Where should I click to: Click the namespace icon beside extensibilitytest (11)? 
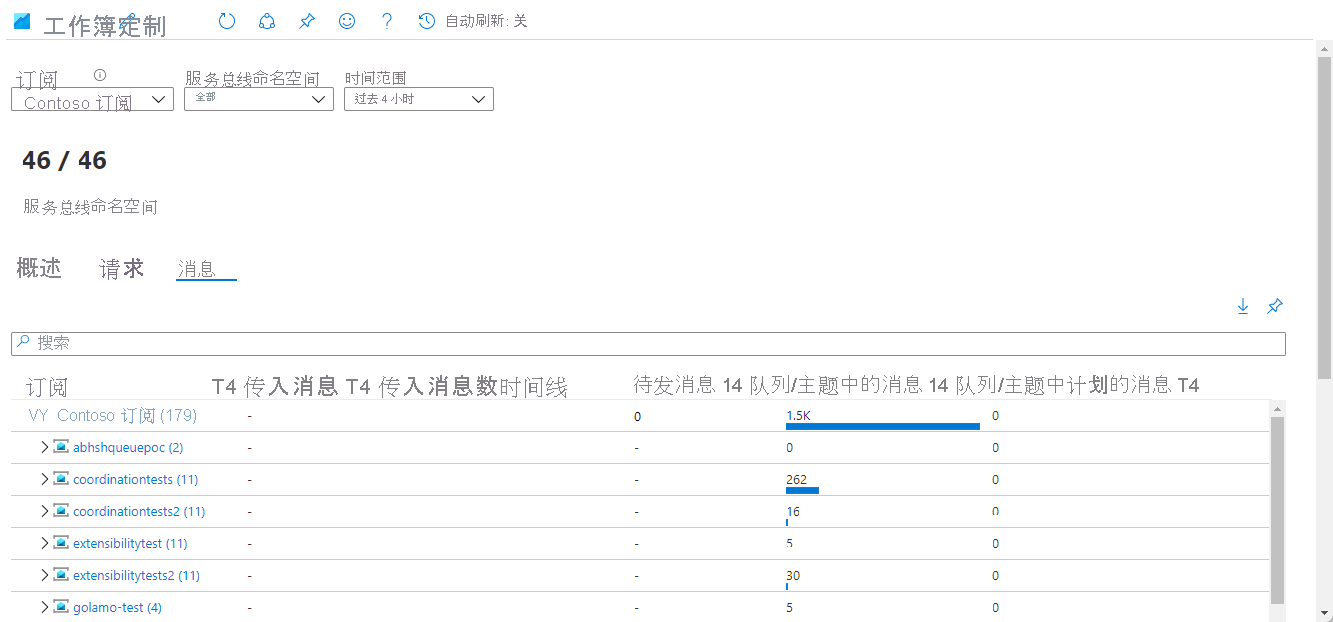61,543
